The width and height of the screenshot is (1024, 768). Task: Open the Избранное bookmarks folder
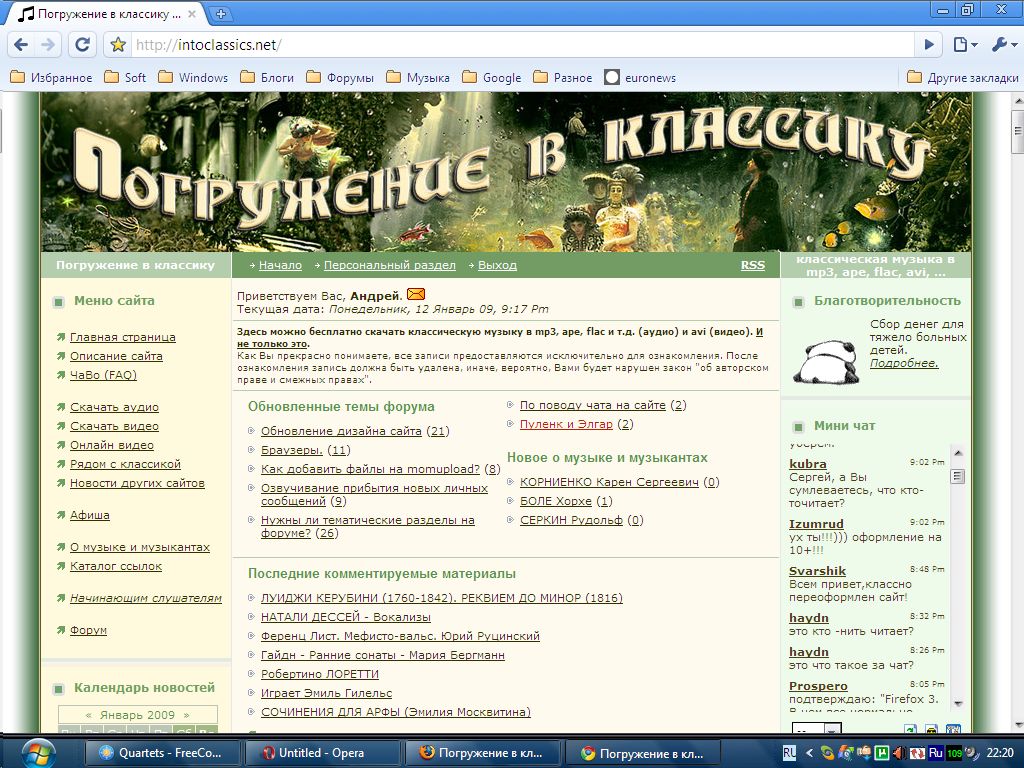[x=52, y=78]
